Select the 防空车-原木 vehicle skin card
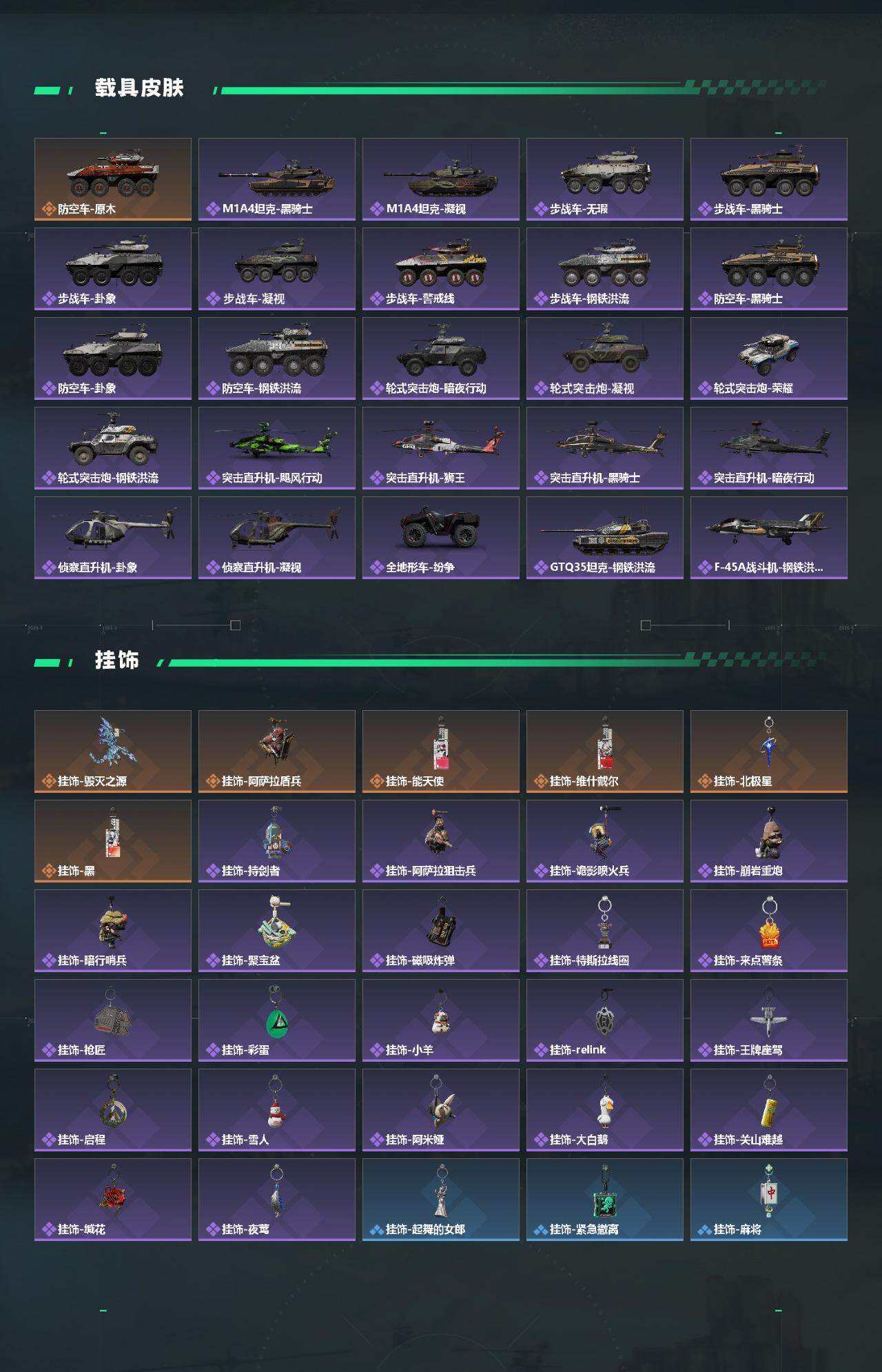The height and width of the screenshot is (1372, 882). (113, 179)
